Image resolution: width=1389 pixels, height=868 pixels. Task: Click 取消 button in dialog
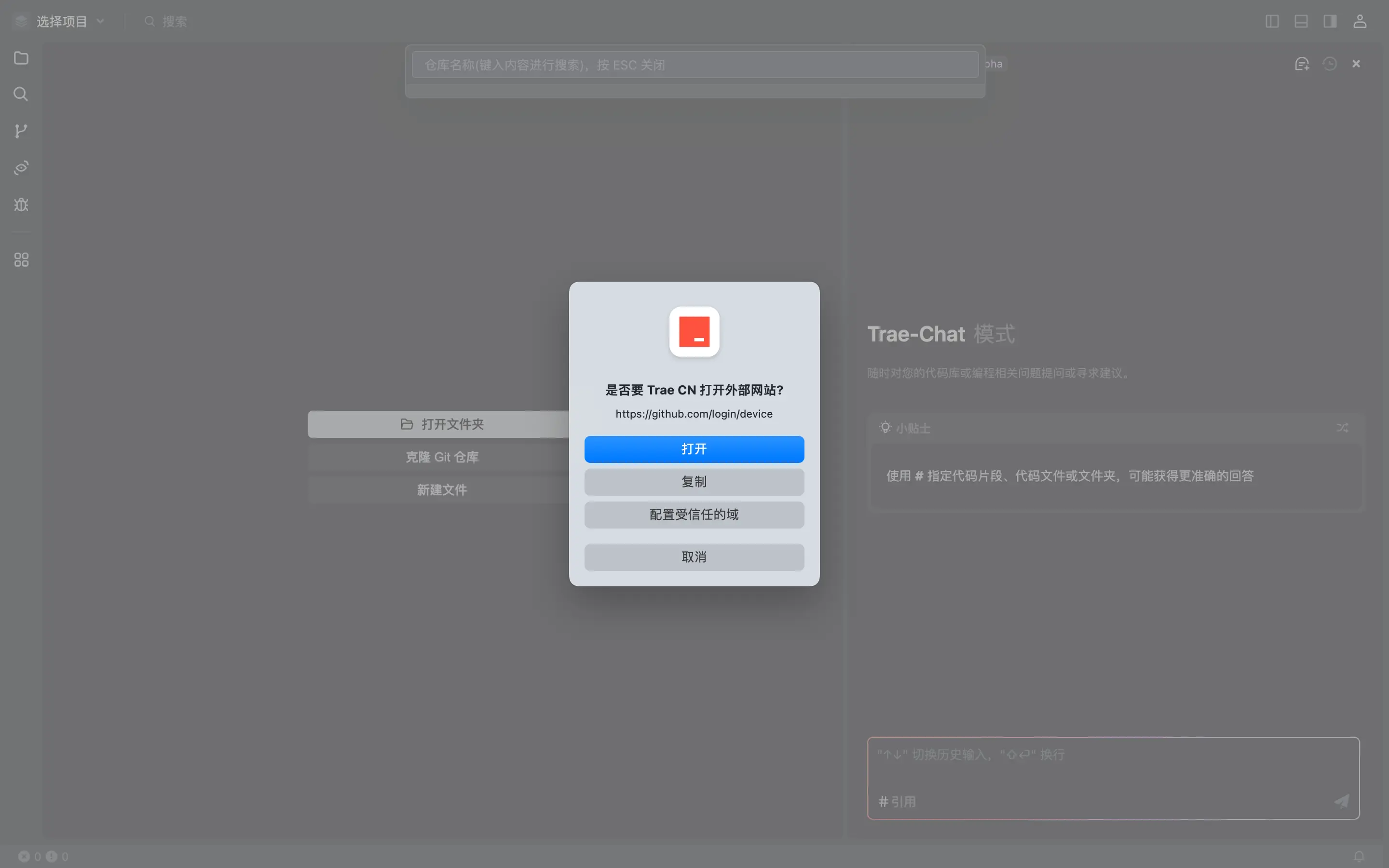[x=694, y=557]
